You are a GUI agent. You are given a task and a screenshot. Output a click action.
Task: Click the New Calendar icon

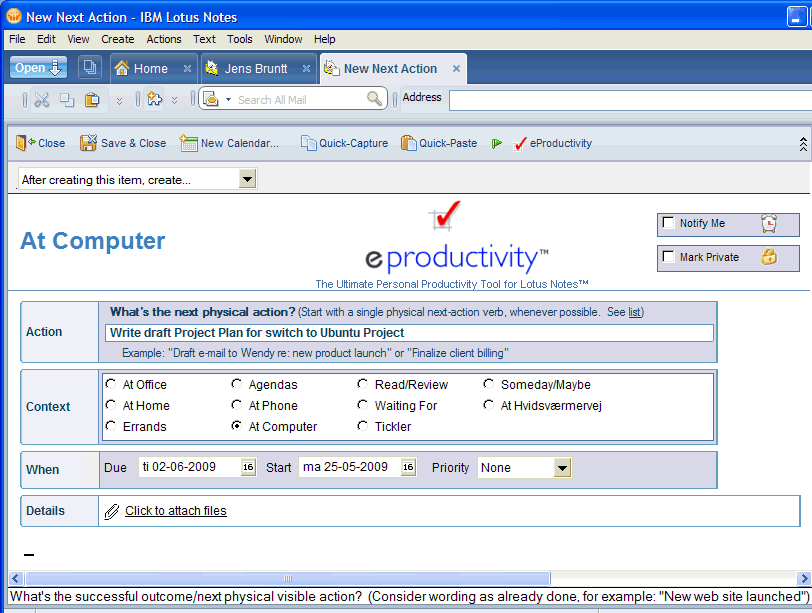(188, 143)
